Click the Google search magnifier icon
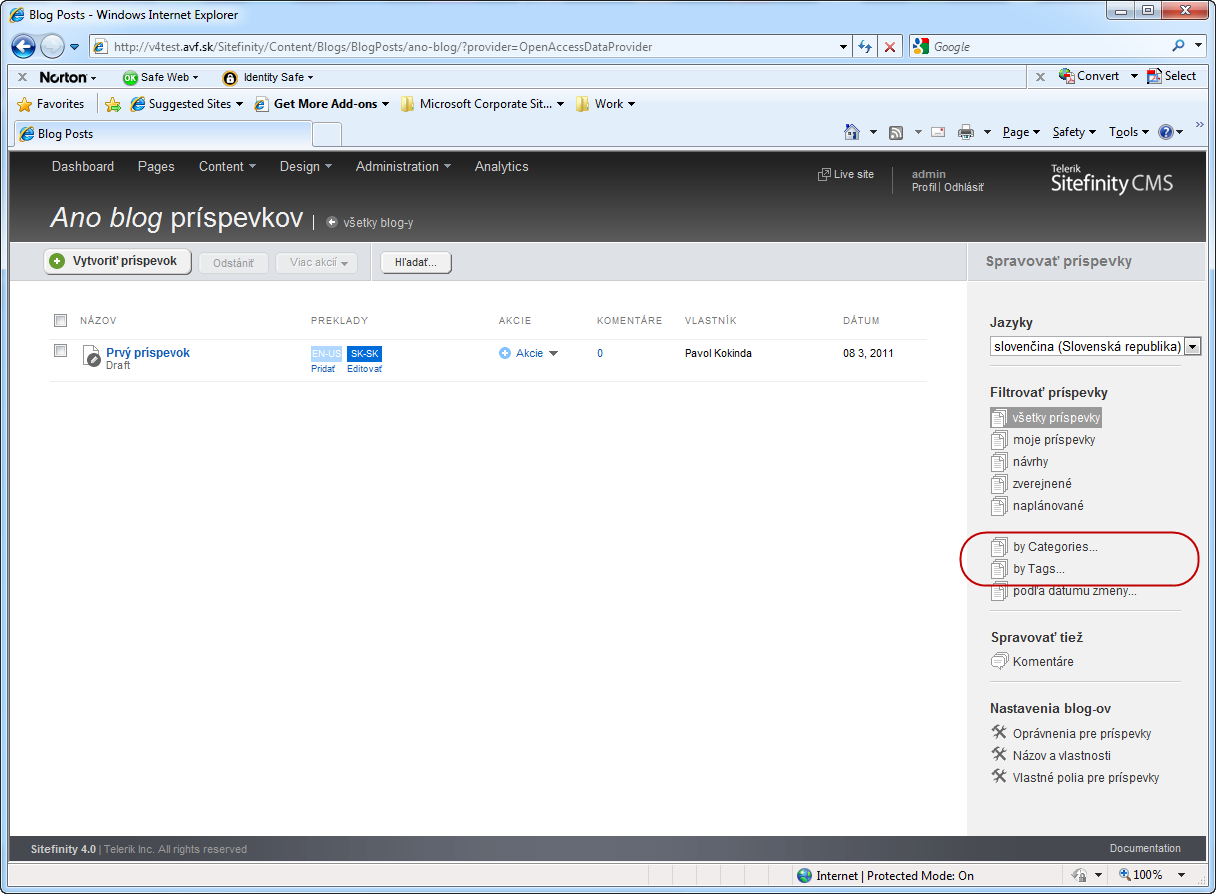 pyautogui.click(x=1179, y=46)
